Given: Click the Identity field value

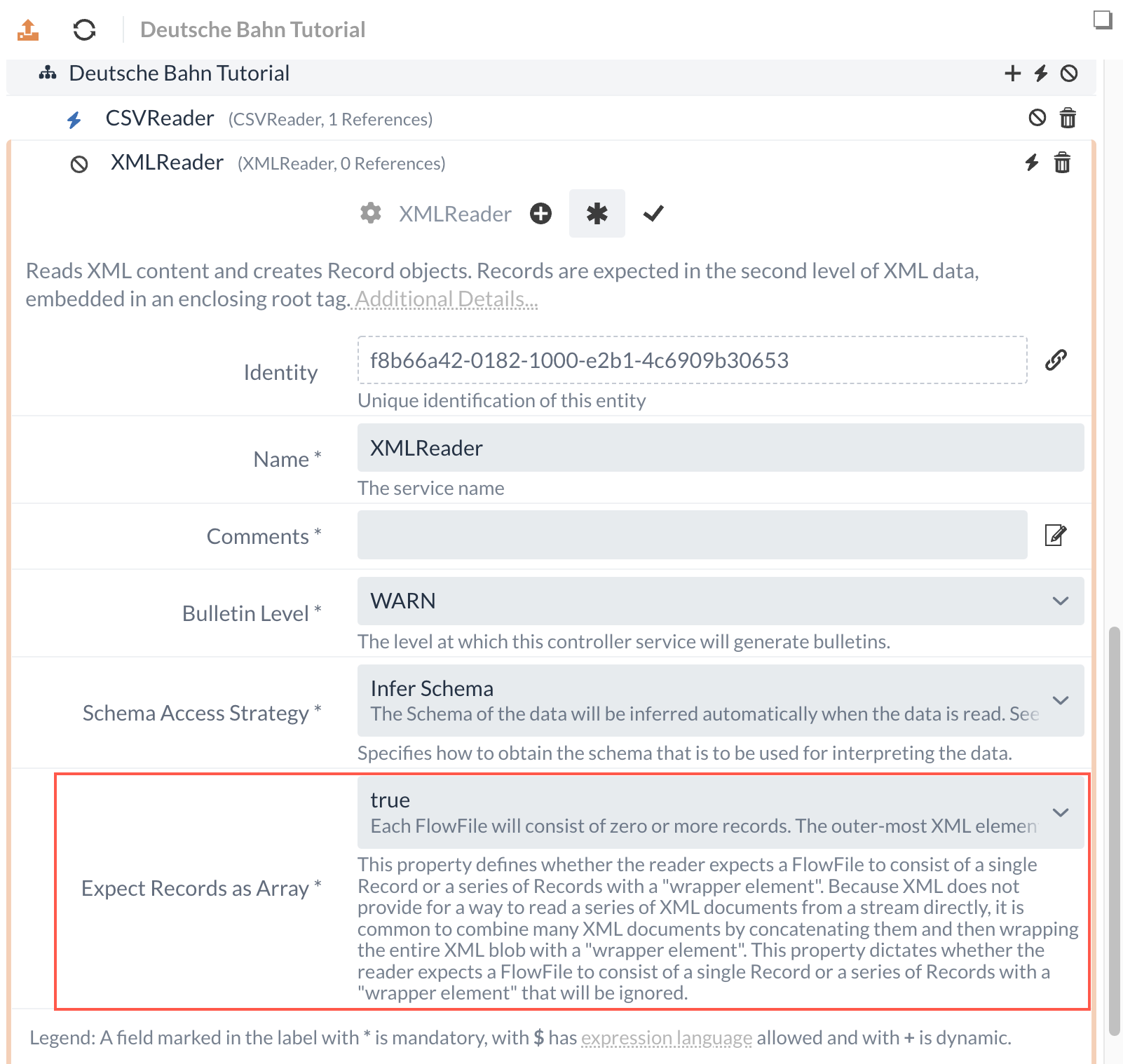Looking at the screenshot, I should click(x=693, y=360).
